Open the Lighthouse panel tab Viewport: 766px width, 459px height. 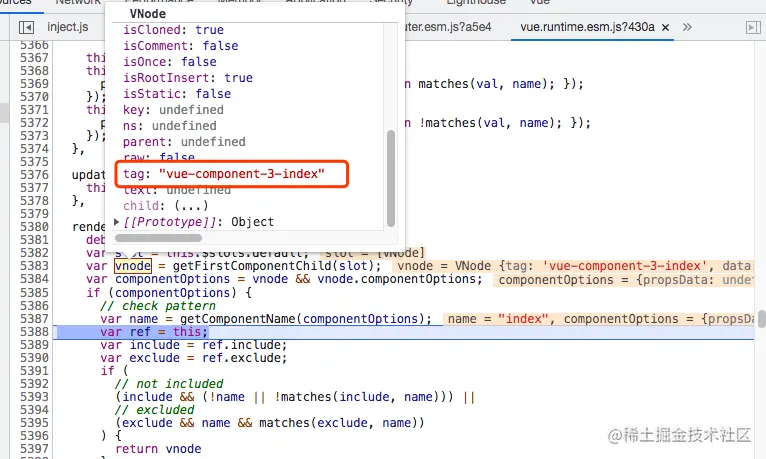(x=475, y=2)
